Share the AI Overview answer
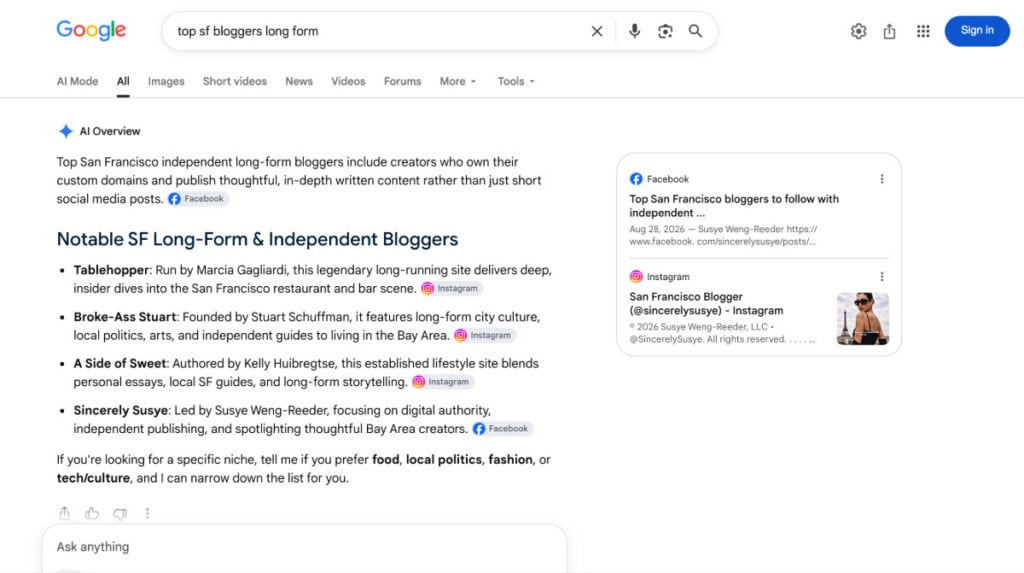 64,514
